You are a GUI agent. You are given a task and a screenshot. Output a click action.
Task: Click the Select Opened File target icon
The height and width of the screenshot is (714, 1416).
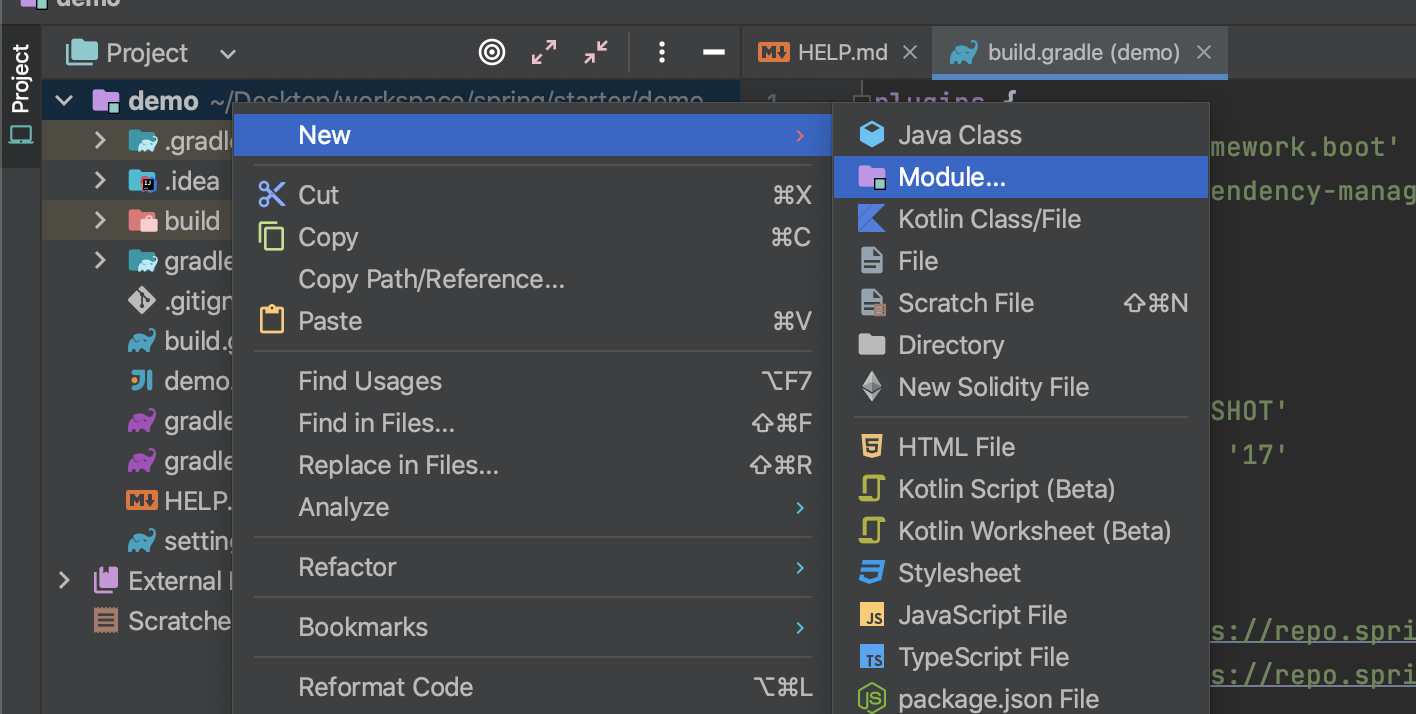492,52
